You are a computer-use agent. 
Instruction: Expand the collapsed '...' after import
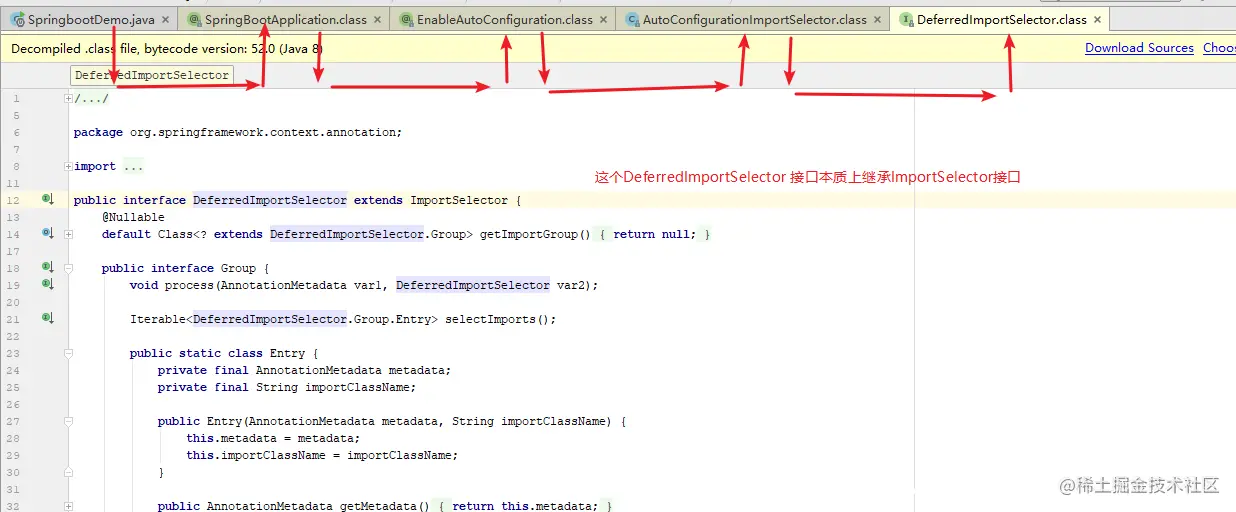point(134,166)
